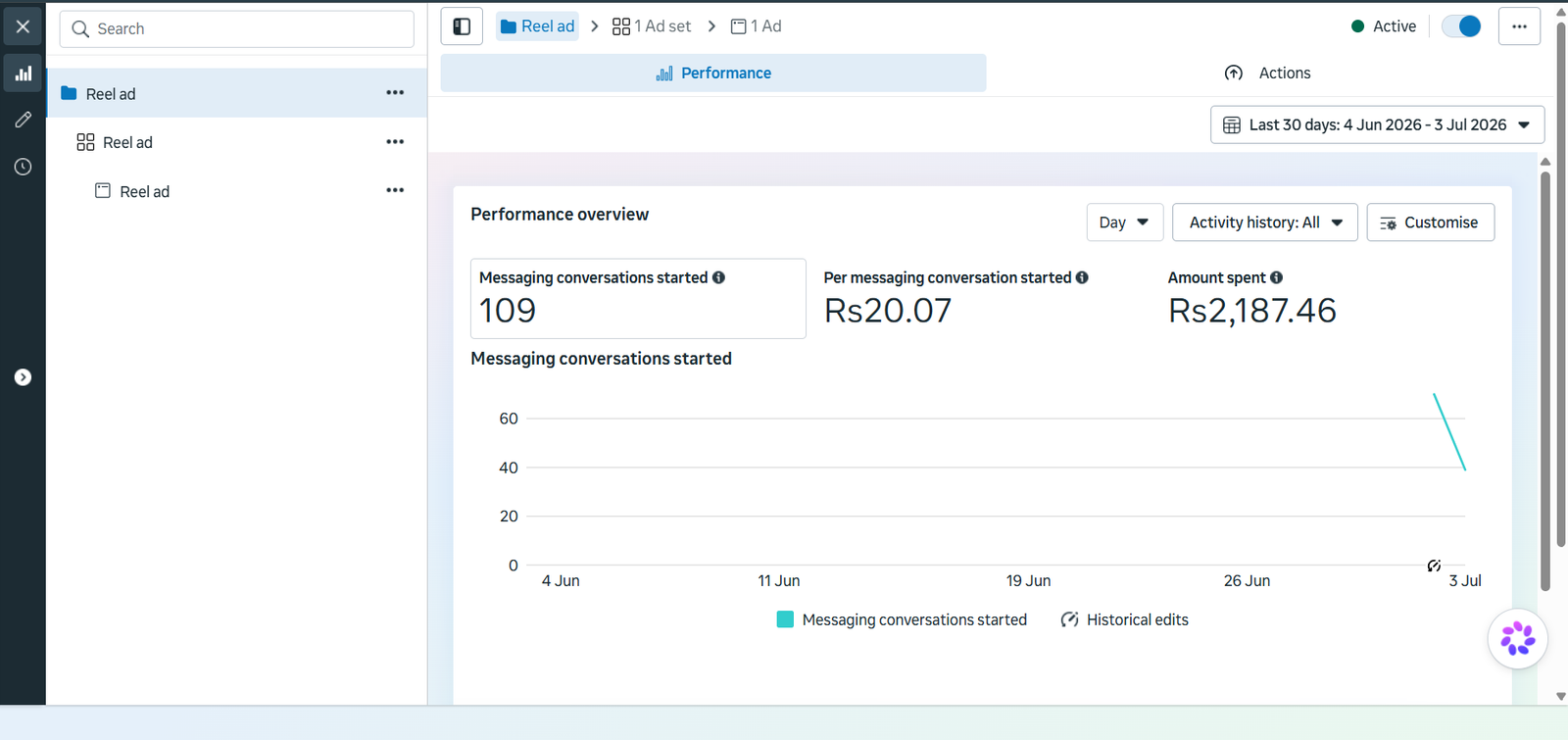The image size is (1568, 740).
Task: Click the Rs20.07 cost value
Action: tap(888, 311)
